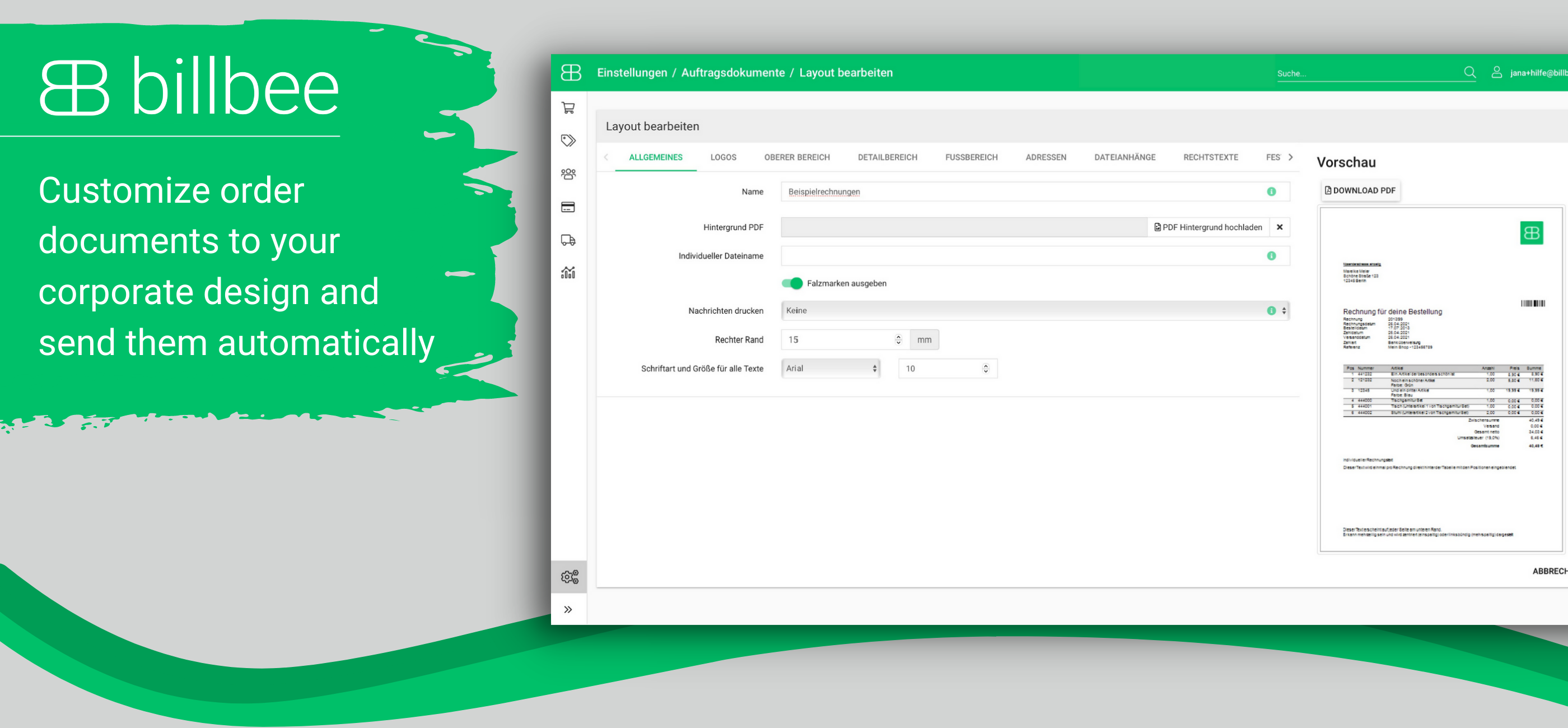Open the price tags articles icon
The width and height of the screenshot is (1568, 728).
568,141
